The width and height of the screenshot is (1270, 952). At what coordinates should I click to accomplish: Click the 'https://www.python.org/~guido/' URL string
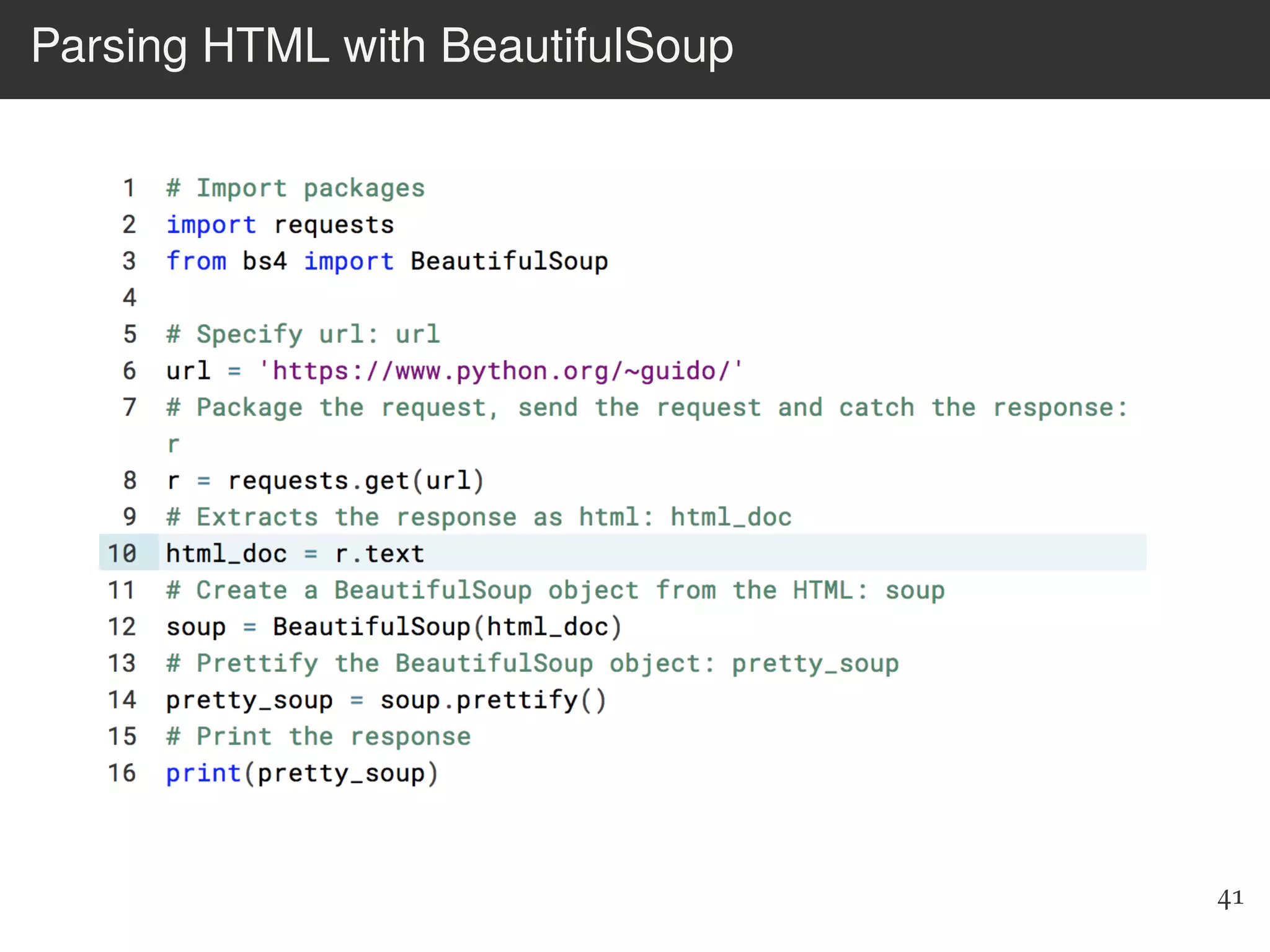pyautogui.click(x=500, y=371)
